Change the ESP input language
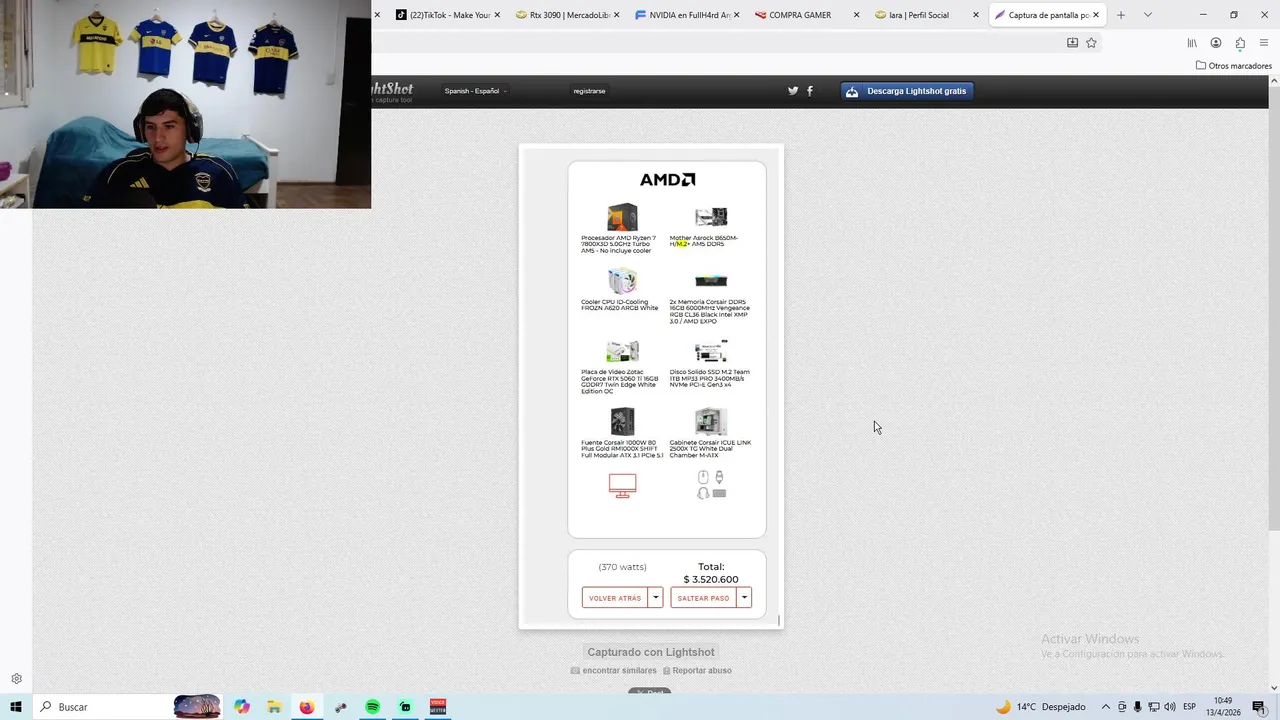Image resolution: width=1280 pixels, height=720 pixels. (1190, 707)
